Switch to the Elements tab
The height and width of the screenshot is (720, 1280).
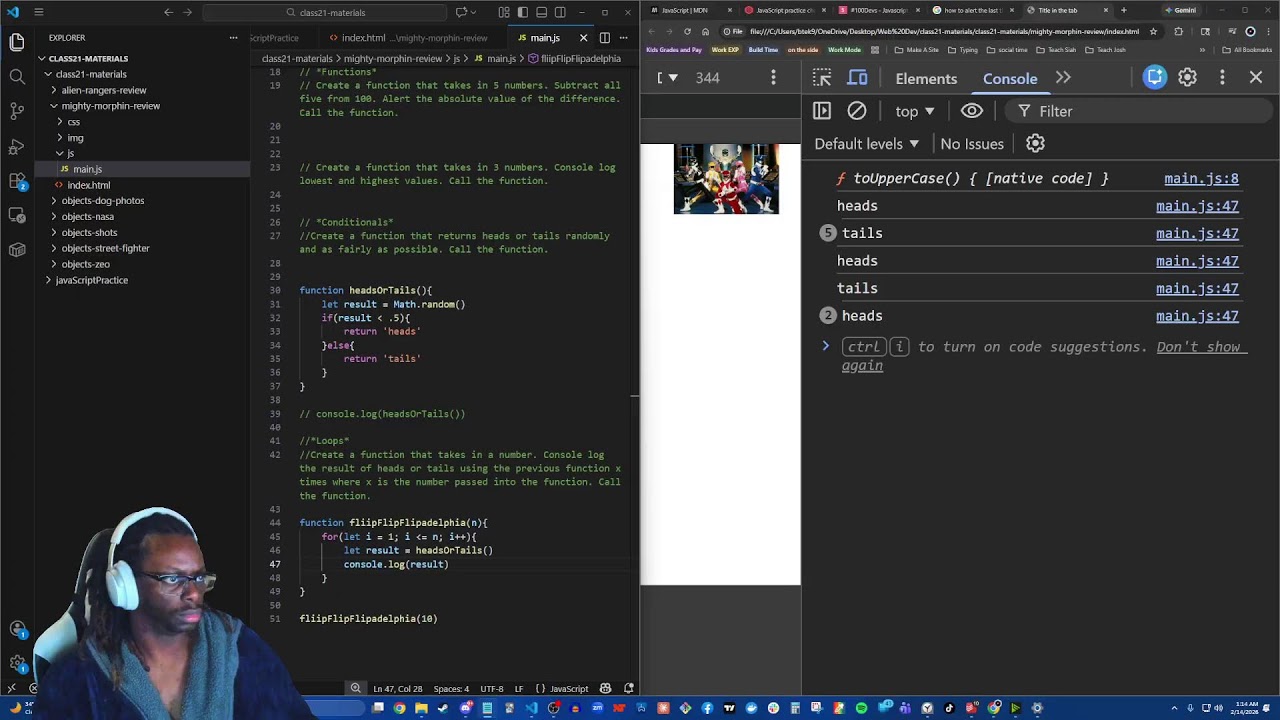click(926, 78)
